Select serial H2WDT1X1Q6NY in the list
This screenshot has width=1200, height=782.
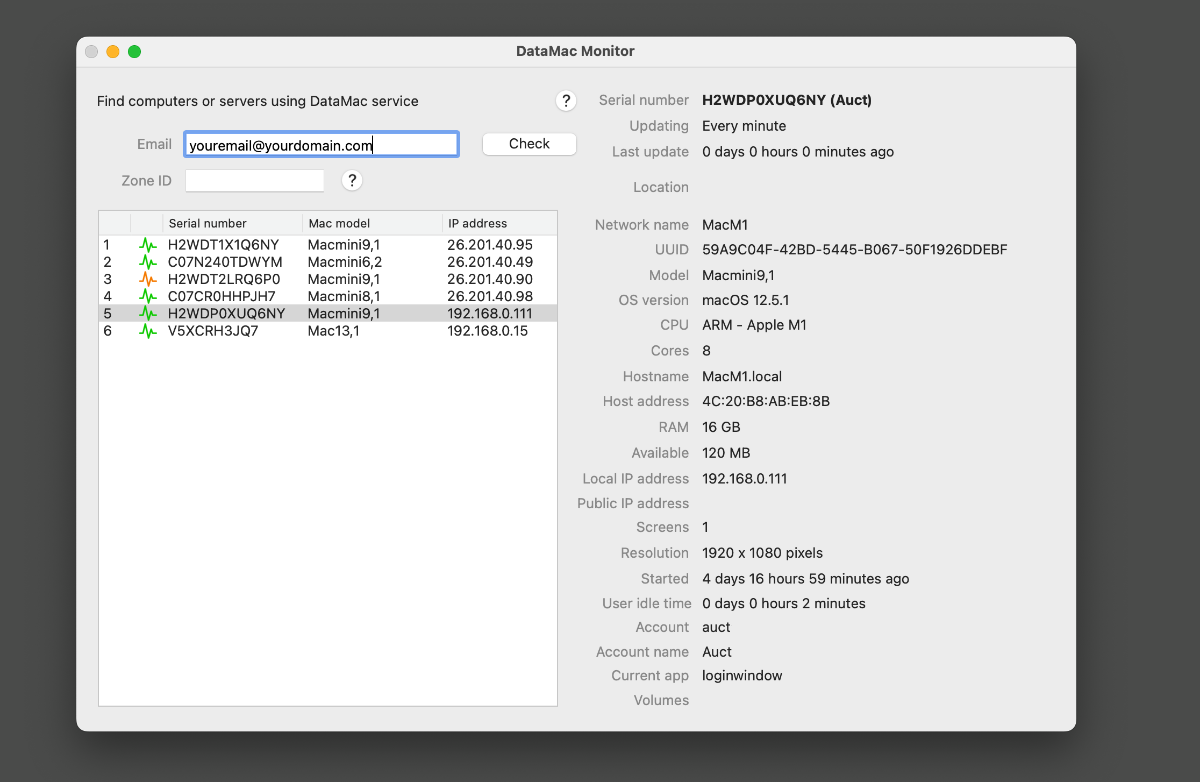(223, 244)
